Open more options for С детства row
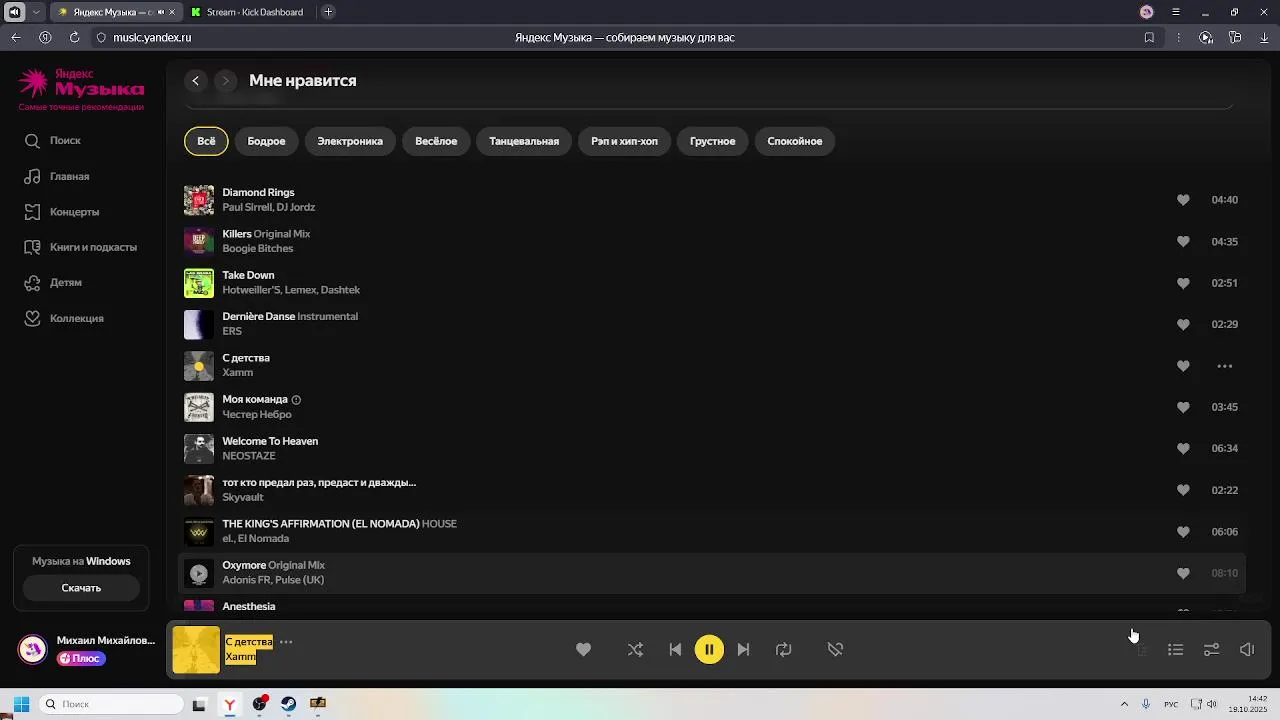 [x=1224, y=366]
